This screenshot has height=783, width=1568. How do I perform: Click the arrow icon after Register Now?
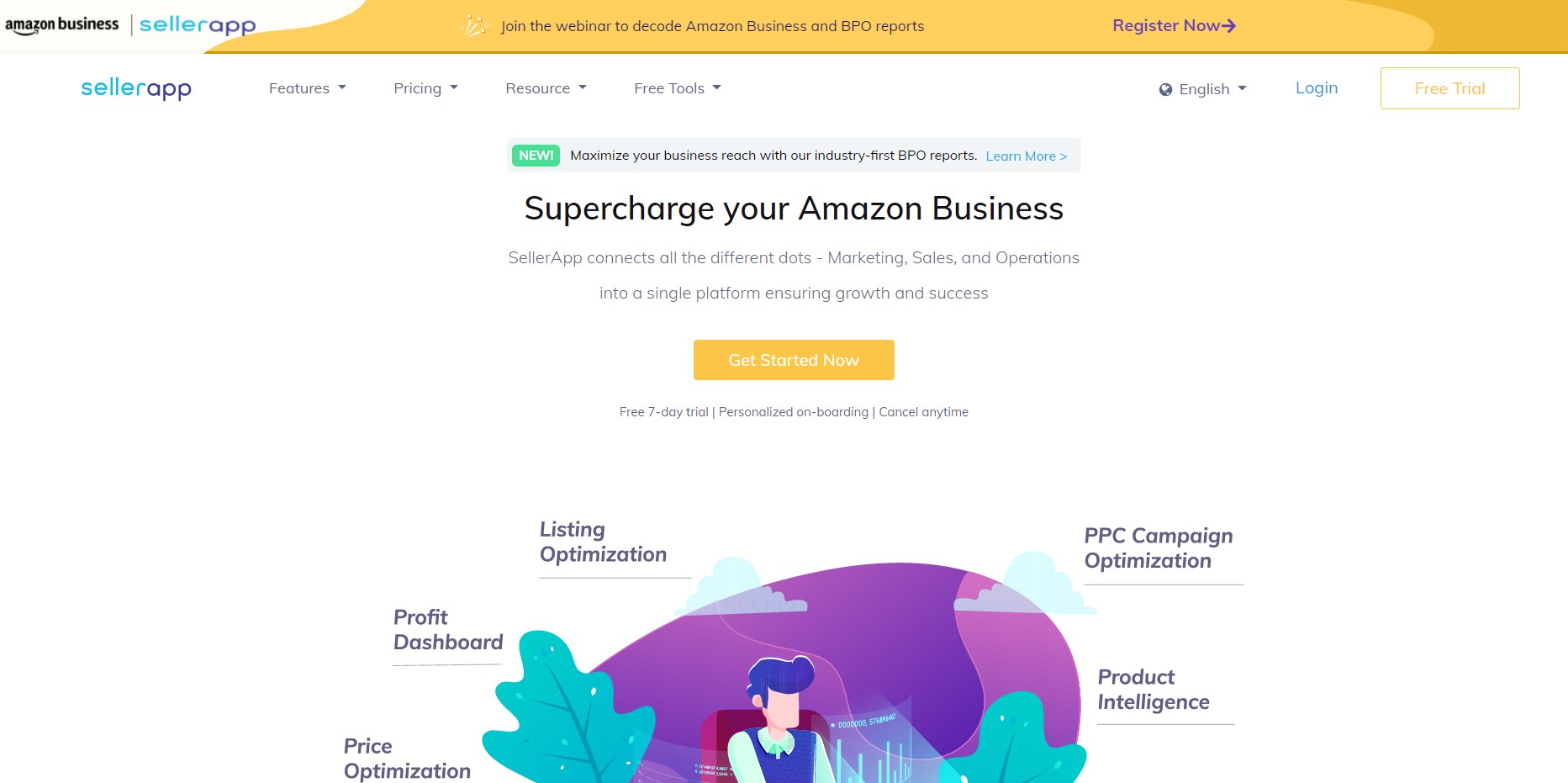pyautogui.click(x=1228, y=26)
